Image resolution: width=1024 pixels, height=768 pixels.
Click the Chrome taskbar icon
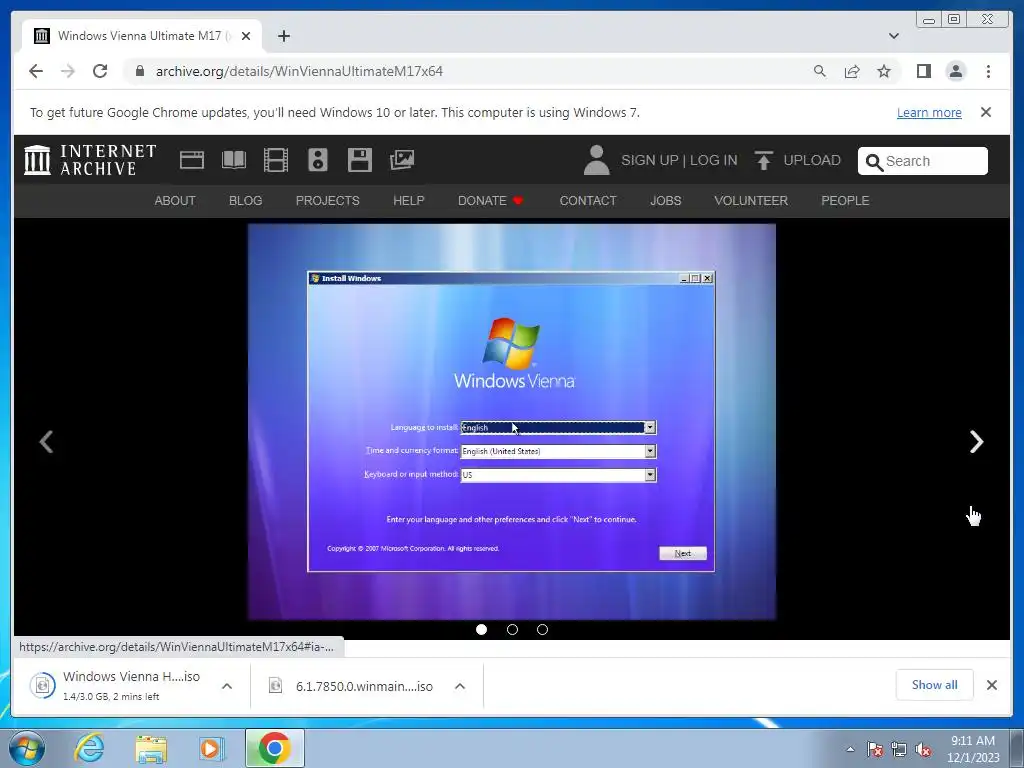point(274,748)
